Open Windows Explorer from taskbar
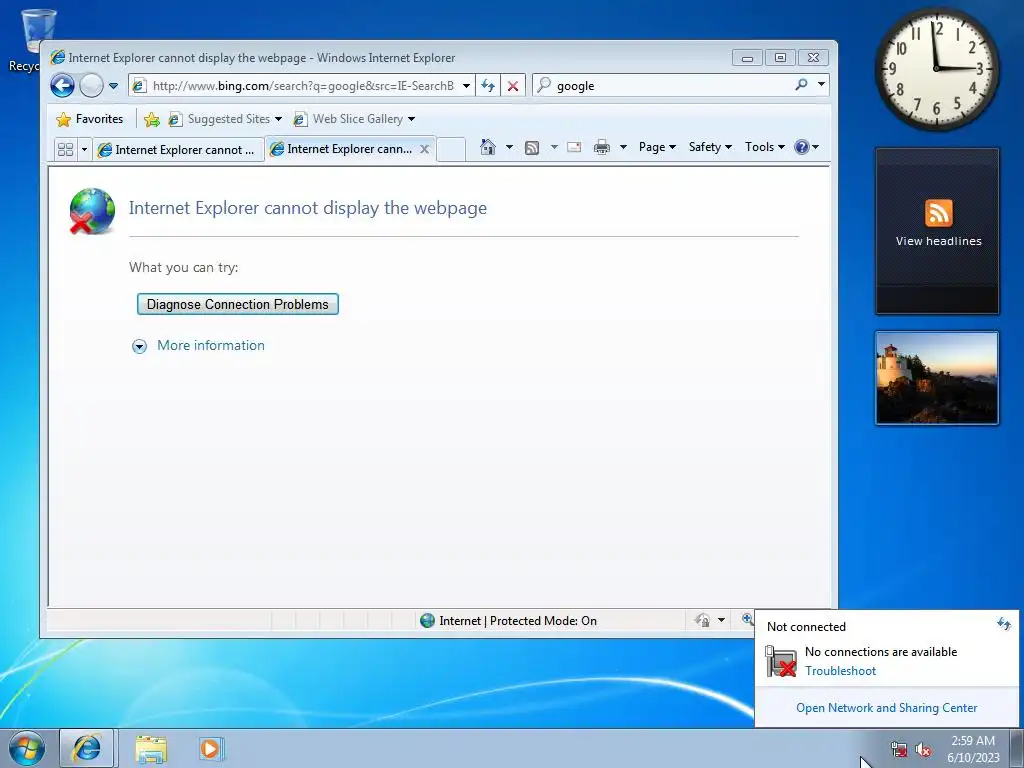The height and width of the screenshot is (768, 1024). pos(151,749)
